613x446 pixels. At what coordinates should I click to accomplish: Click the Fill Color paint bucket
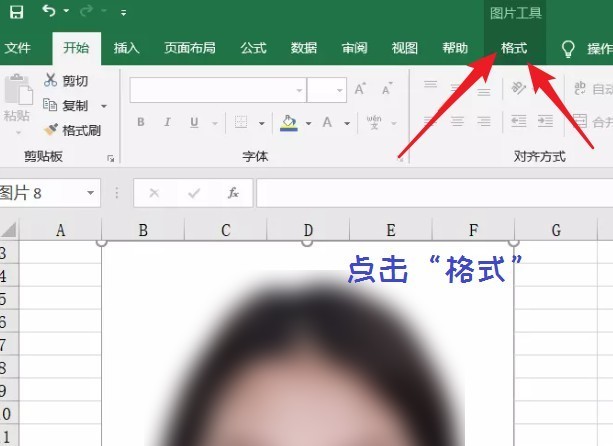tap(289, 123)
